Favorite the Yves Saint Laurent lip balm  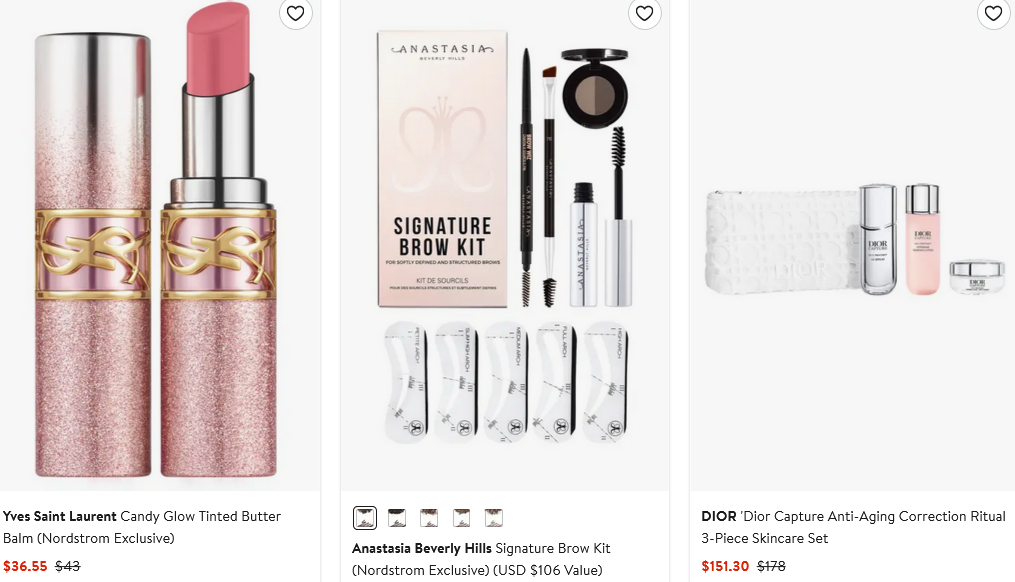pyautogui.click(x=295, y=13)
